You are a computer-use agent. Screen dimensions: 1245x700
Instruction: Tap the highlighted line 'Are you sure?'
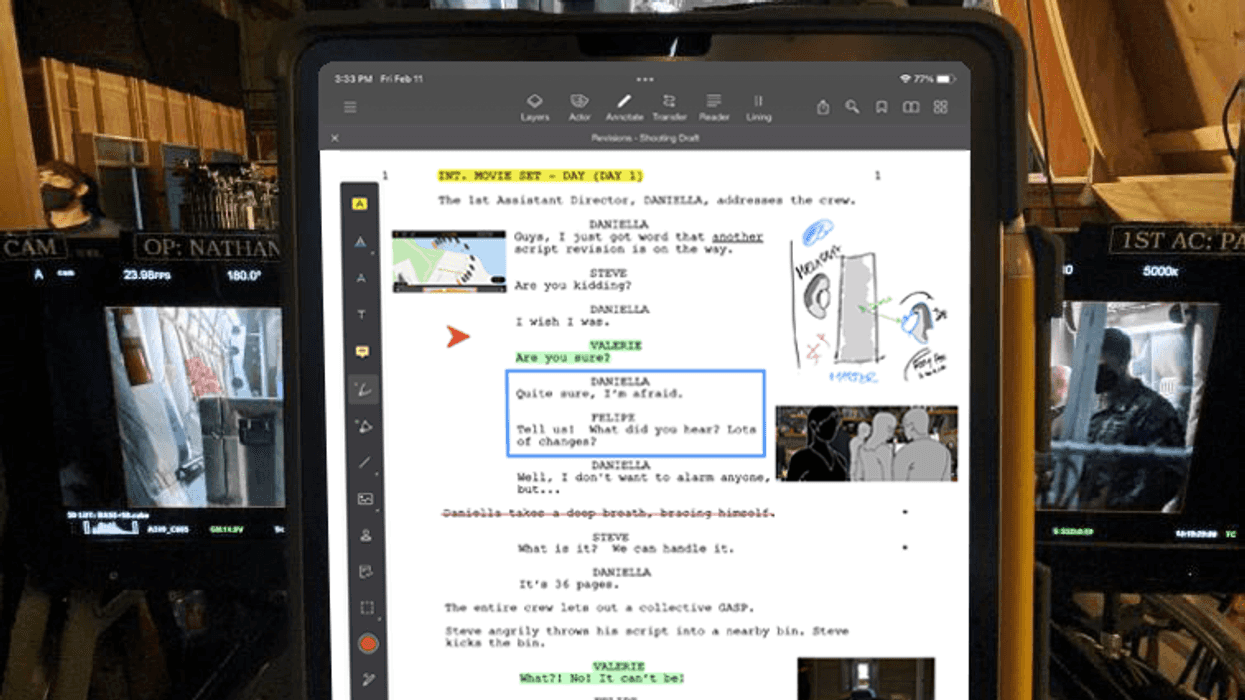pos(562,357)
